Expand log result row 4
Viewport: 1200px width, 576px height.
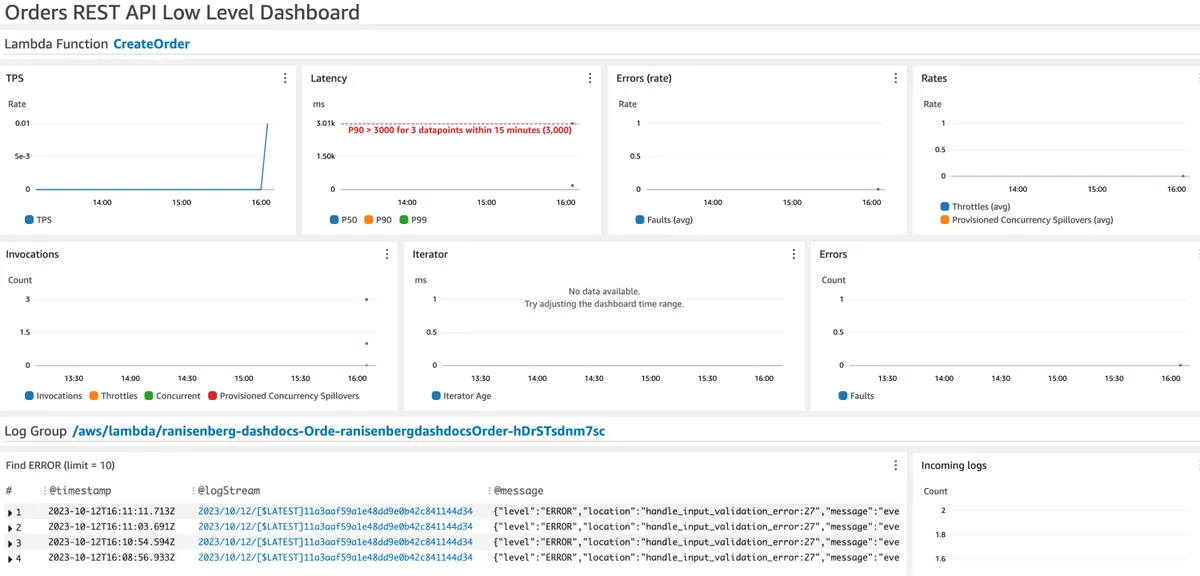(9, 558)
